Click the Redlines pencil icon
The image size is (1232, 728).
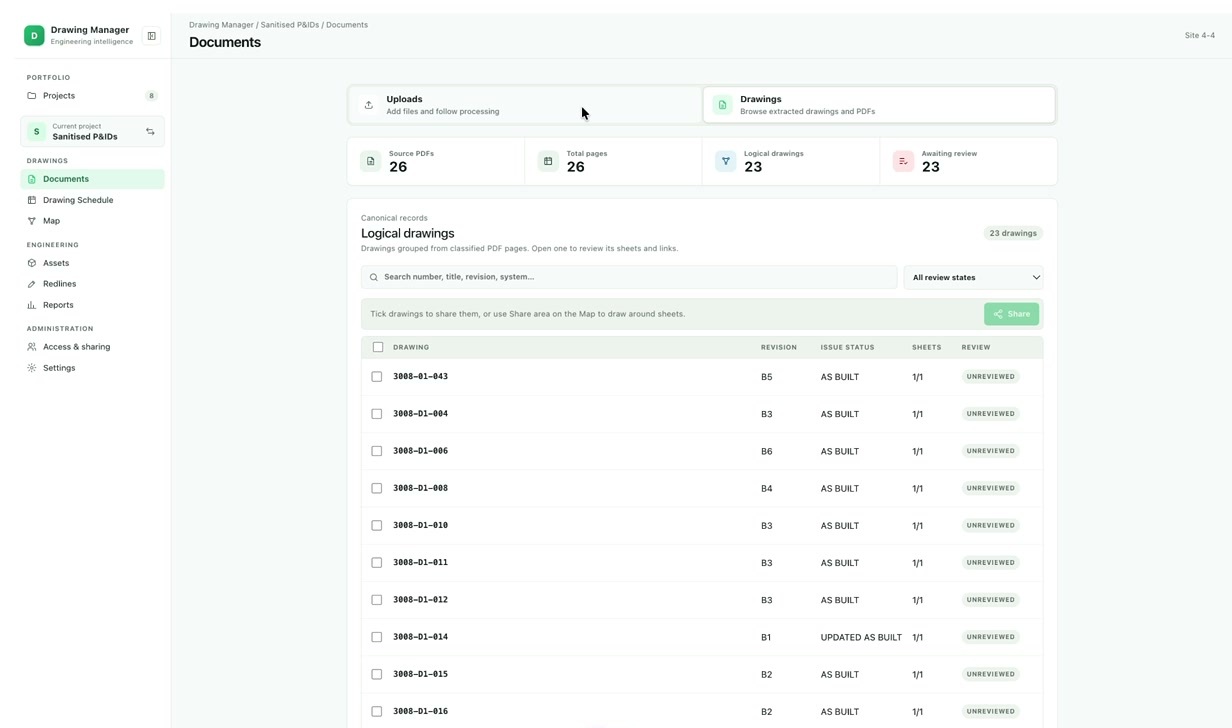pos(32,284)
